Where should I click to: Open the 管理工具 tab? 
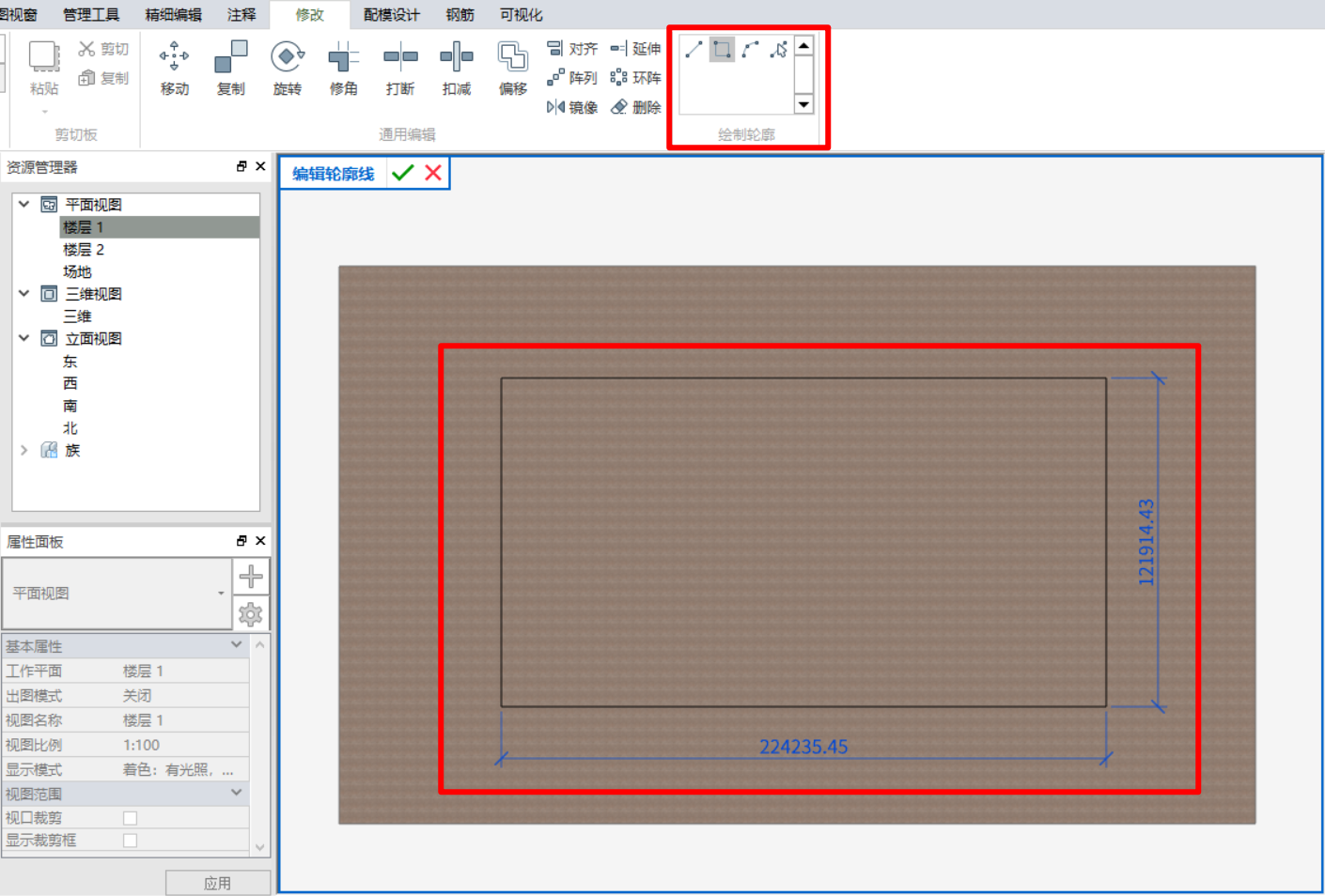(91, 15)
